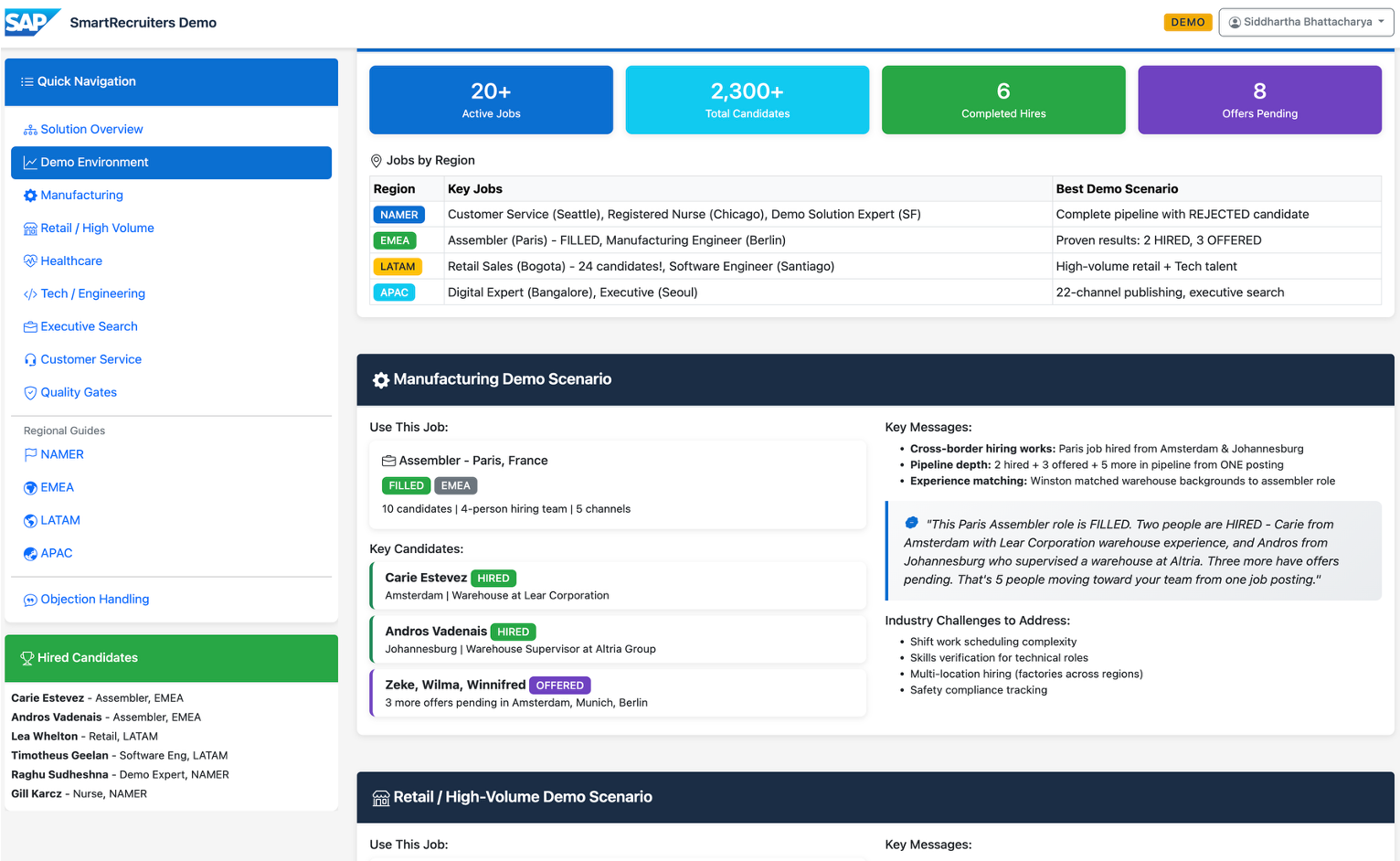Click the HIRED badge beside Andros Vadenais
Screen dimensions: 1400x861
(x=514, y=632)
